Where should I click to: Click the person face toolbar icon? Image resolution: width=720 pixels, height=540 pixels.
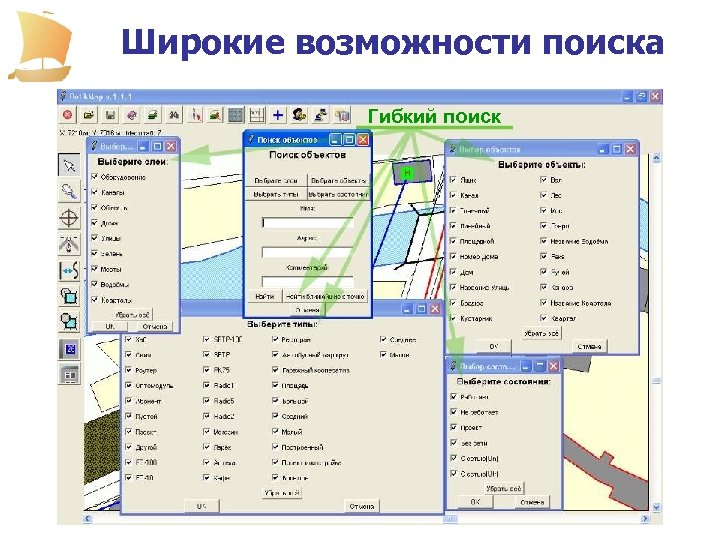[x=299, y=114]
